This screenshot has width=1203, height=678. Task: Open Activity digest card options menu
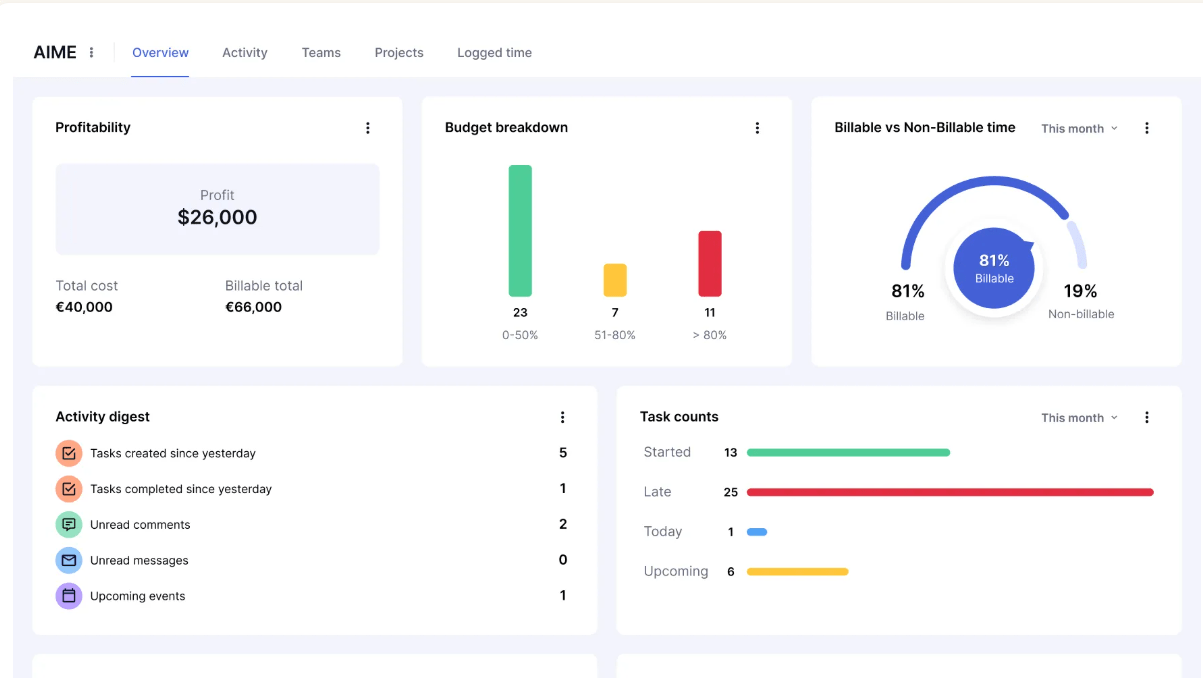click(x=562, y=418)
